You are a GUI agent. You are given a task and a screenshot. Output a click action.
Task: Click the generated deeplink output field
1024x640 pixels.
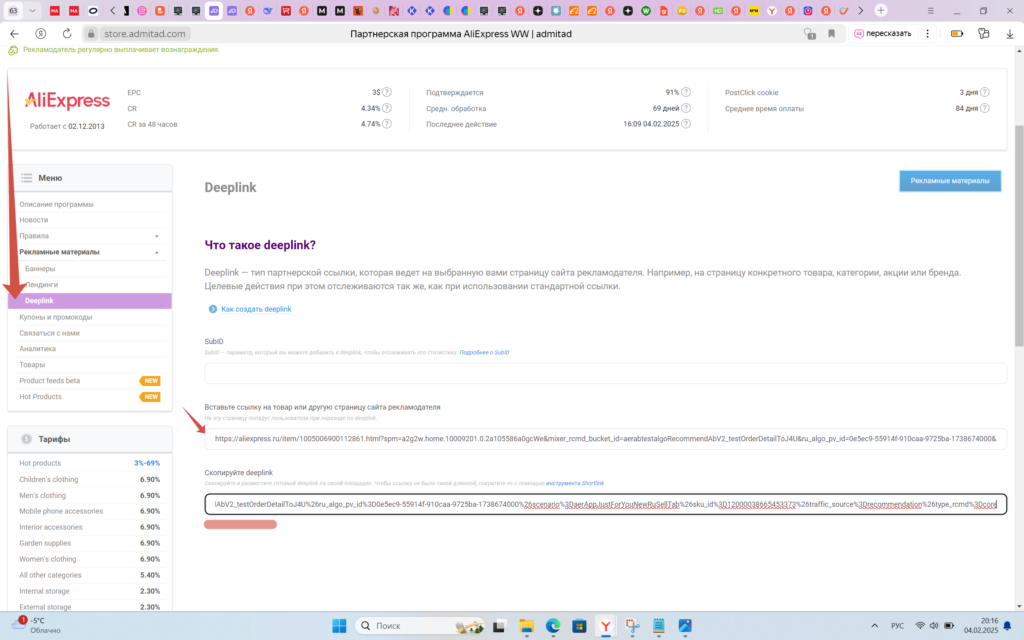[605, 504]
